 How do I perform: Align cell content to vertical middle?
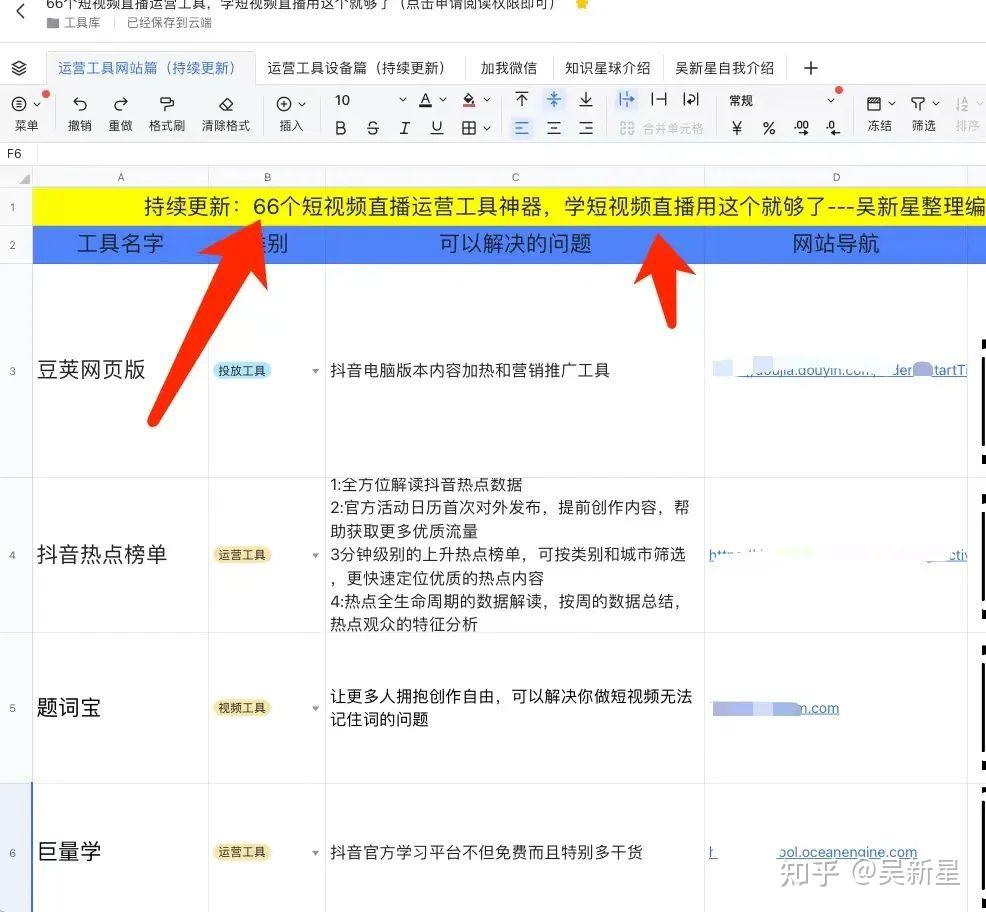(x=553, y=99)
